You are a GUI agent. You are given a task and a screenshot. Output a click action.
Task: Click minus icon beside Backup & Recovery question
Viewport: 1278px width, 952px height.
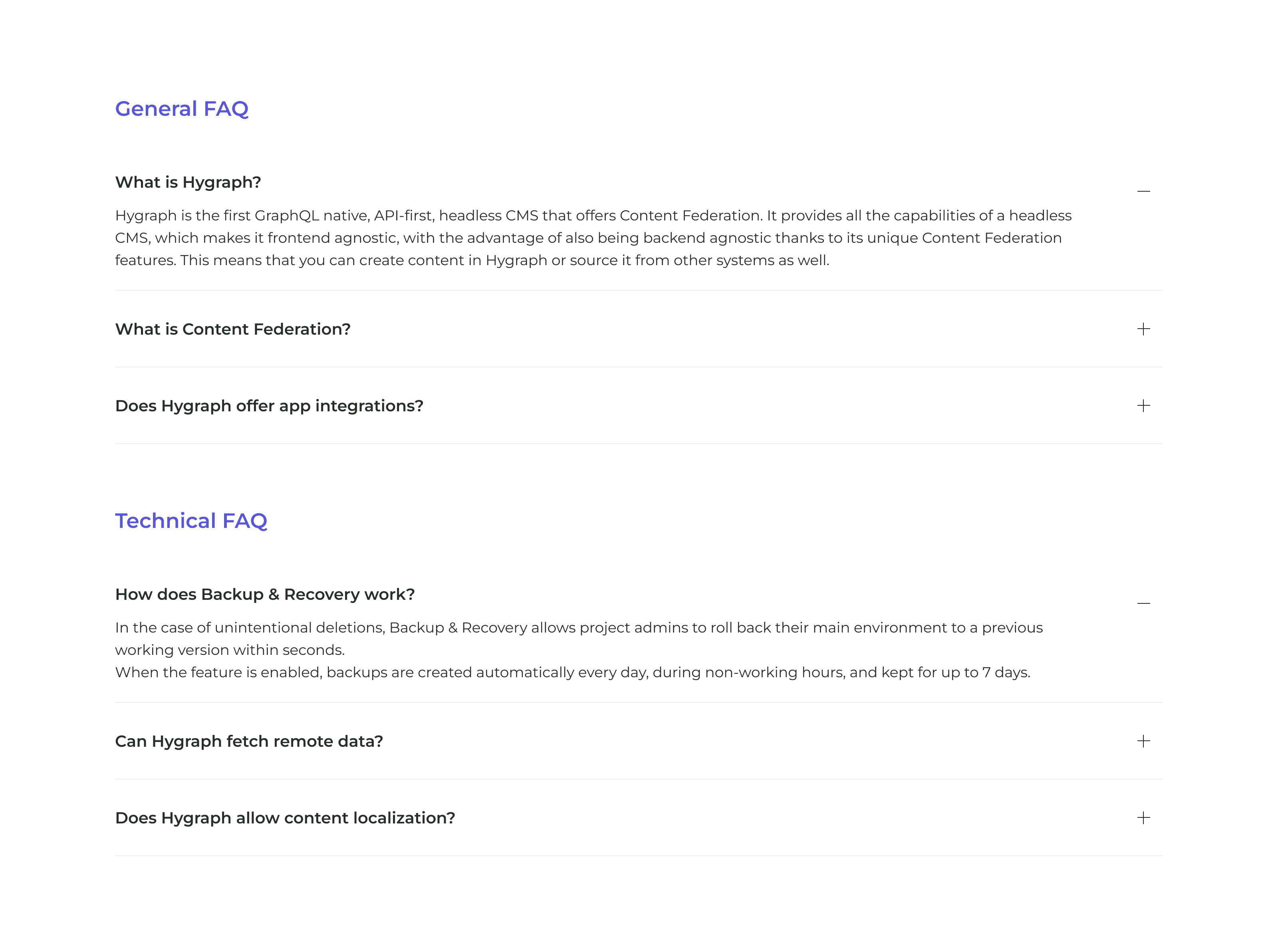click(x=1143, y=603)
